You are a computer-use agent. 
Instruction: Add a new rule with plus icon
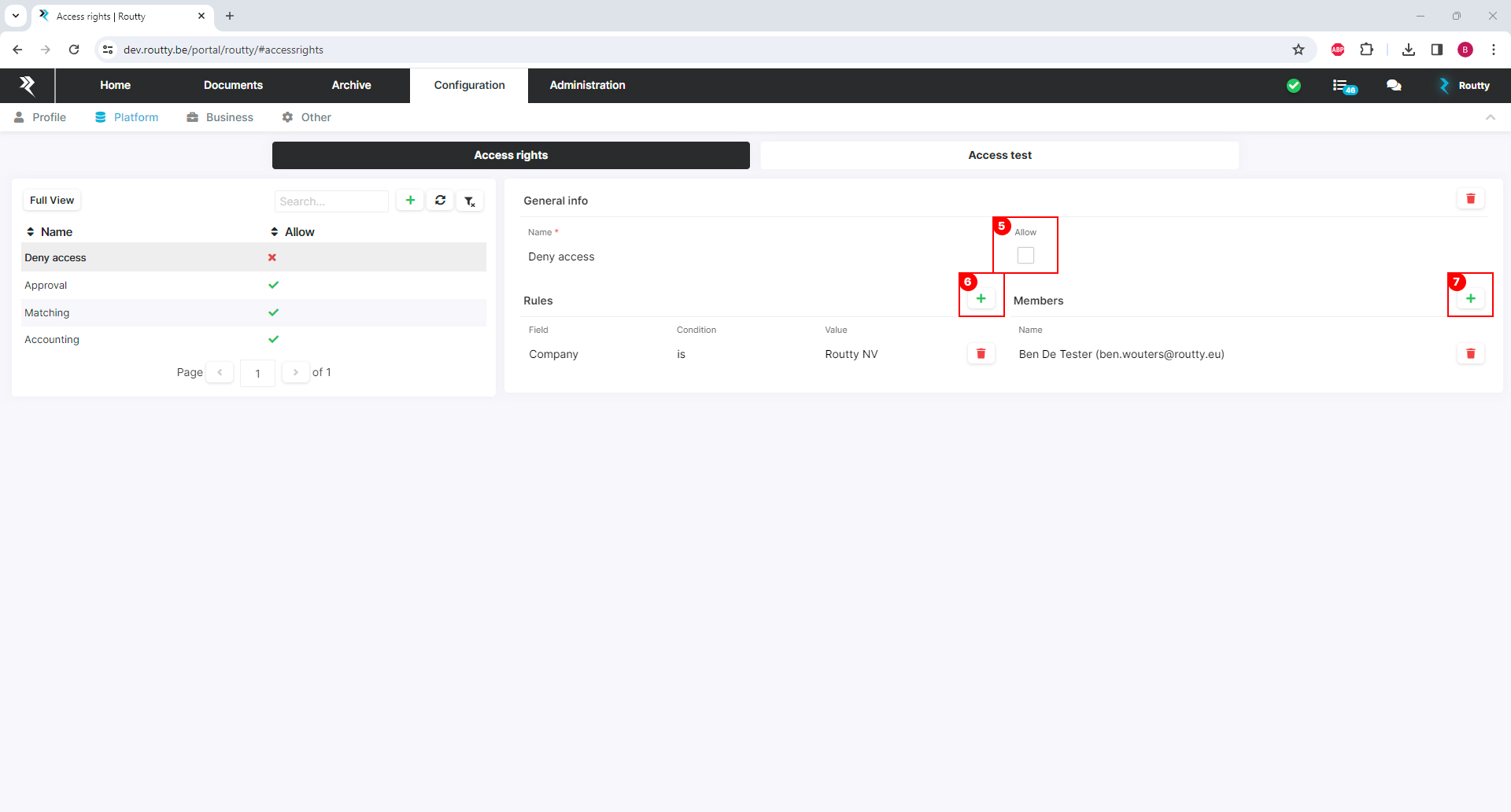coord(981,299)
